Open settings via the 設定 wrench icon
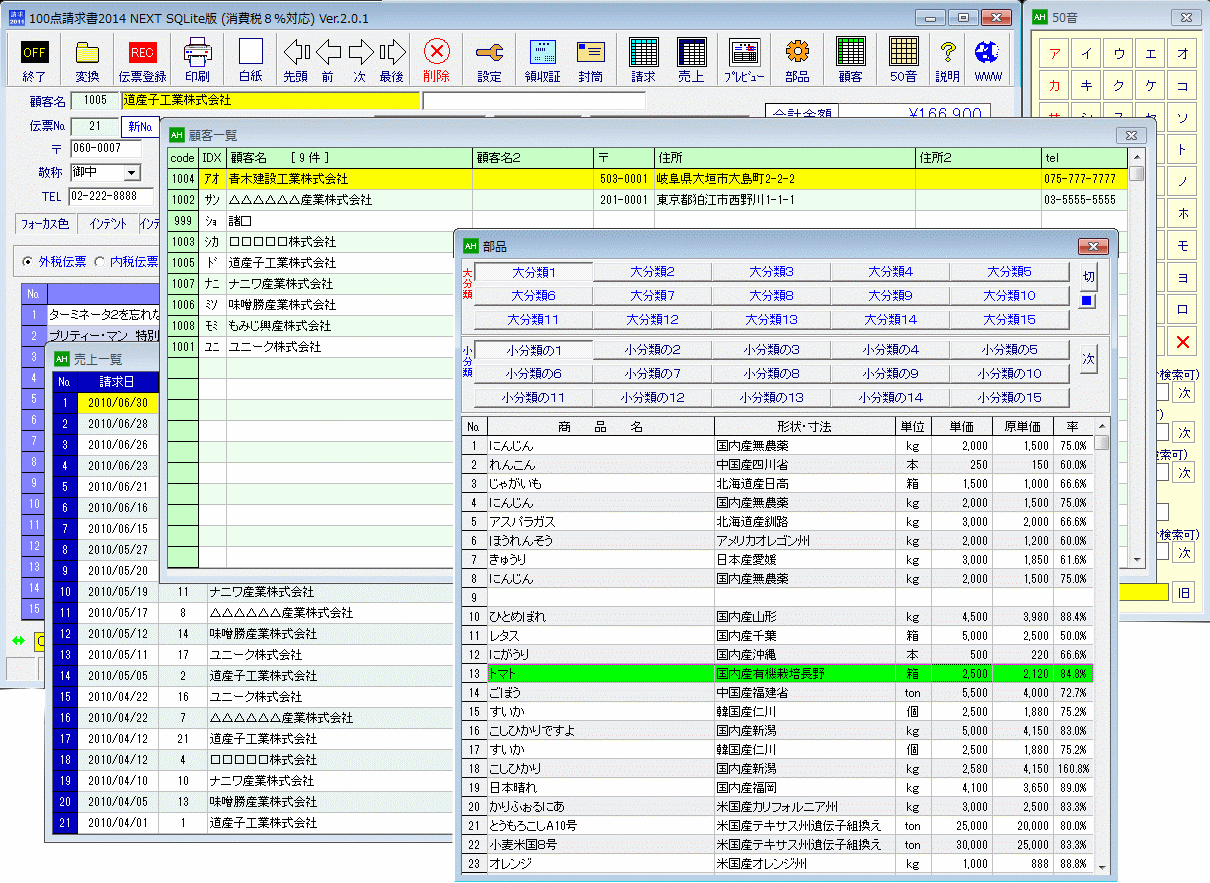 [489, 58]
